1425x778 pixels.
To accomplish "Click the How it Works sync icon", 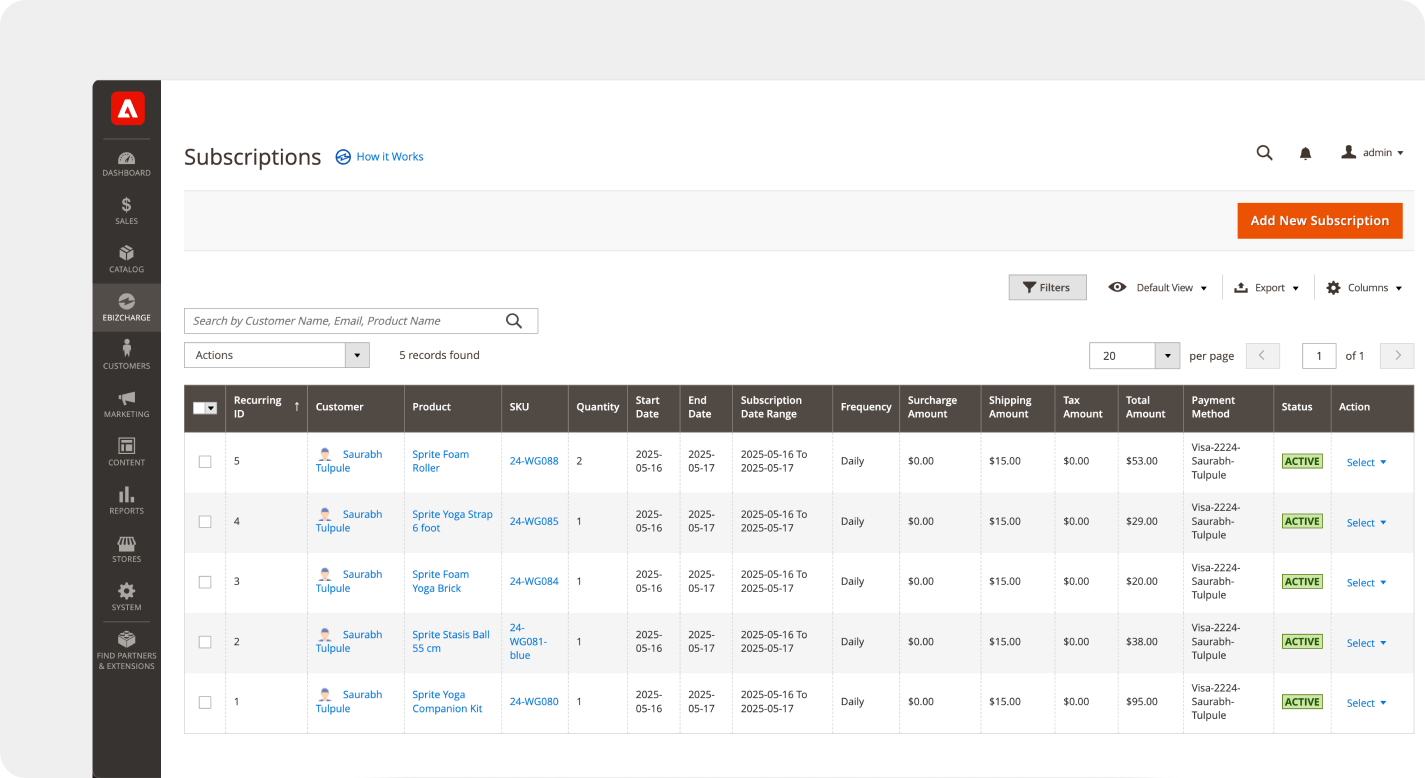I will [x=343, y=157].
